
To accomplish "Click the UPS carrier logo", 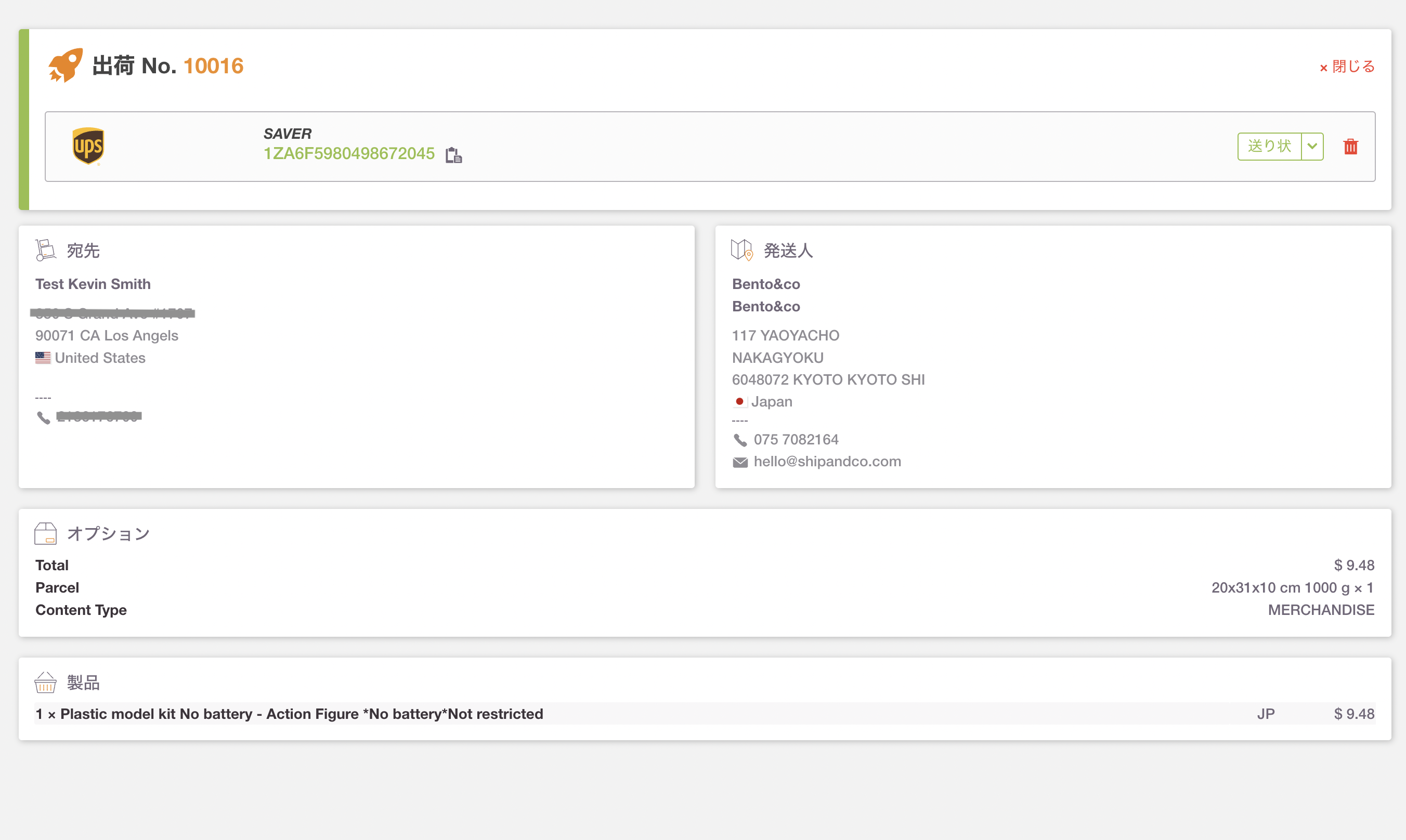I will coord(88,146).
